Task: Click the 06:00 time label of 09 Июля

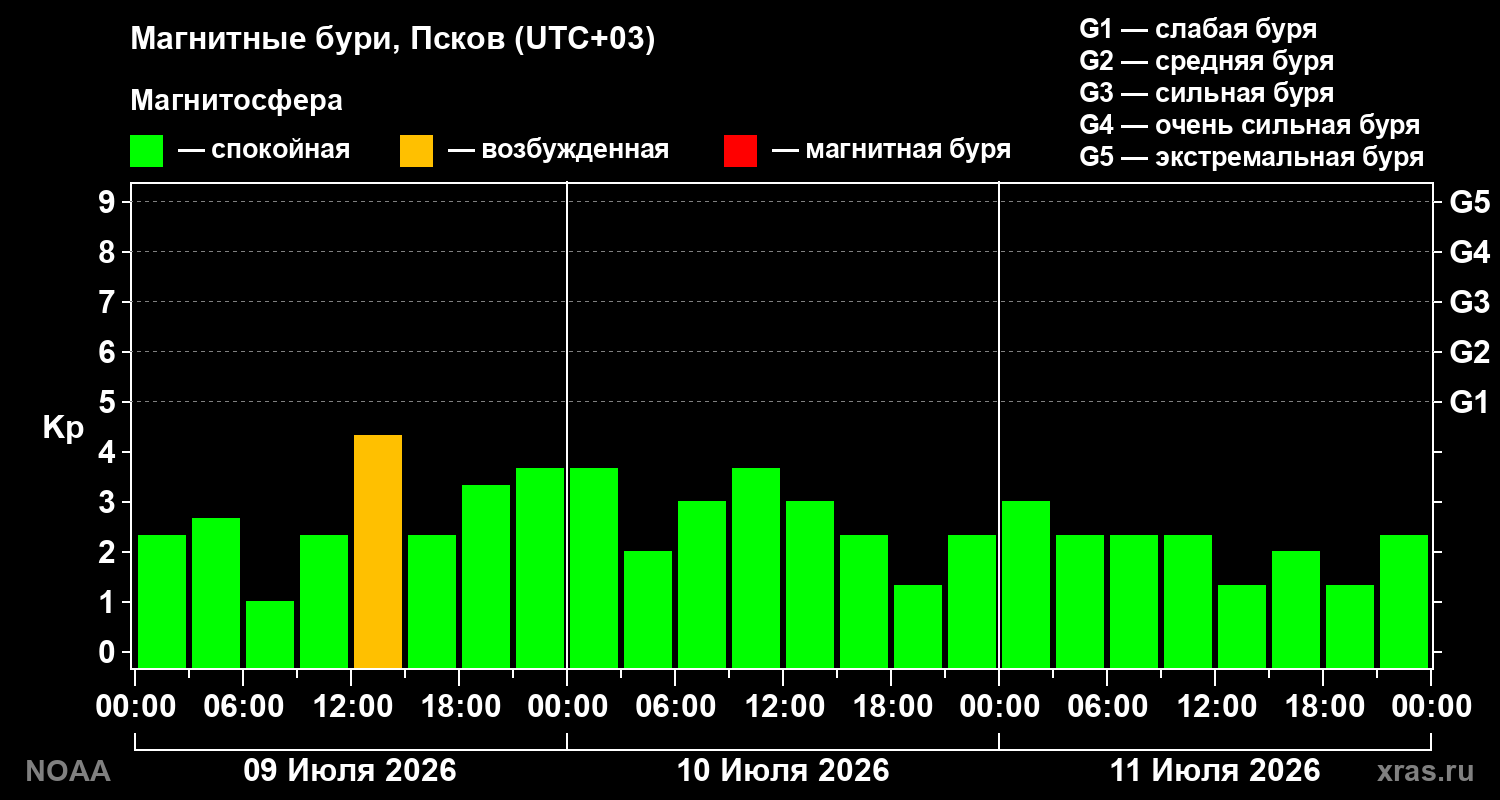Action: 243,706
